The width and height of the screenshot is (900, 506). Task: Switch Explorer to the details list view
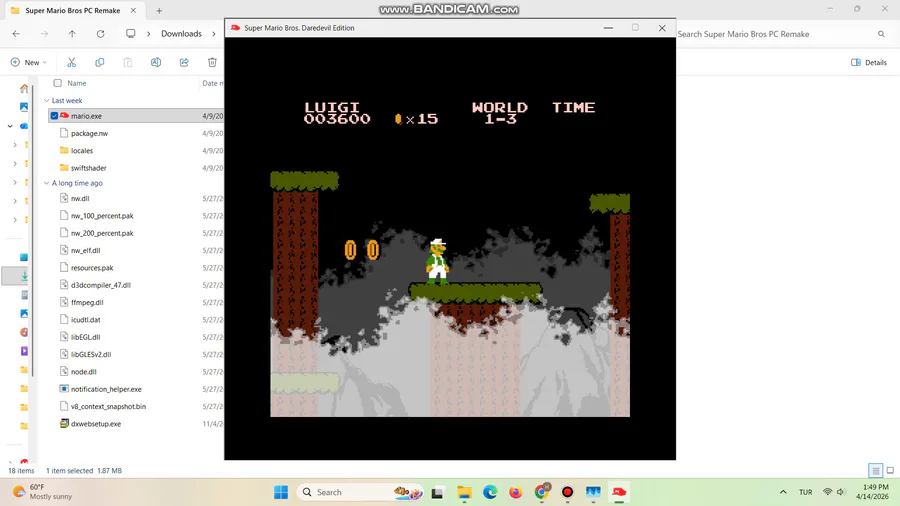pyautogui.click(x=875, y=470)
